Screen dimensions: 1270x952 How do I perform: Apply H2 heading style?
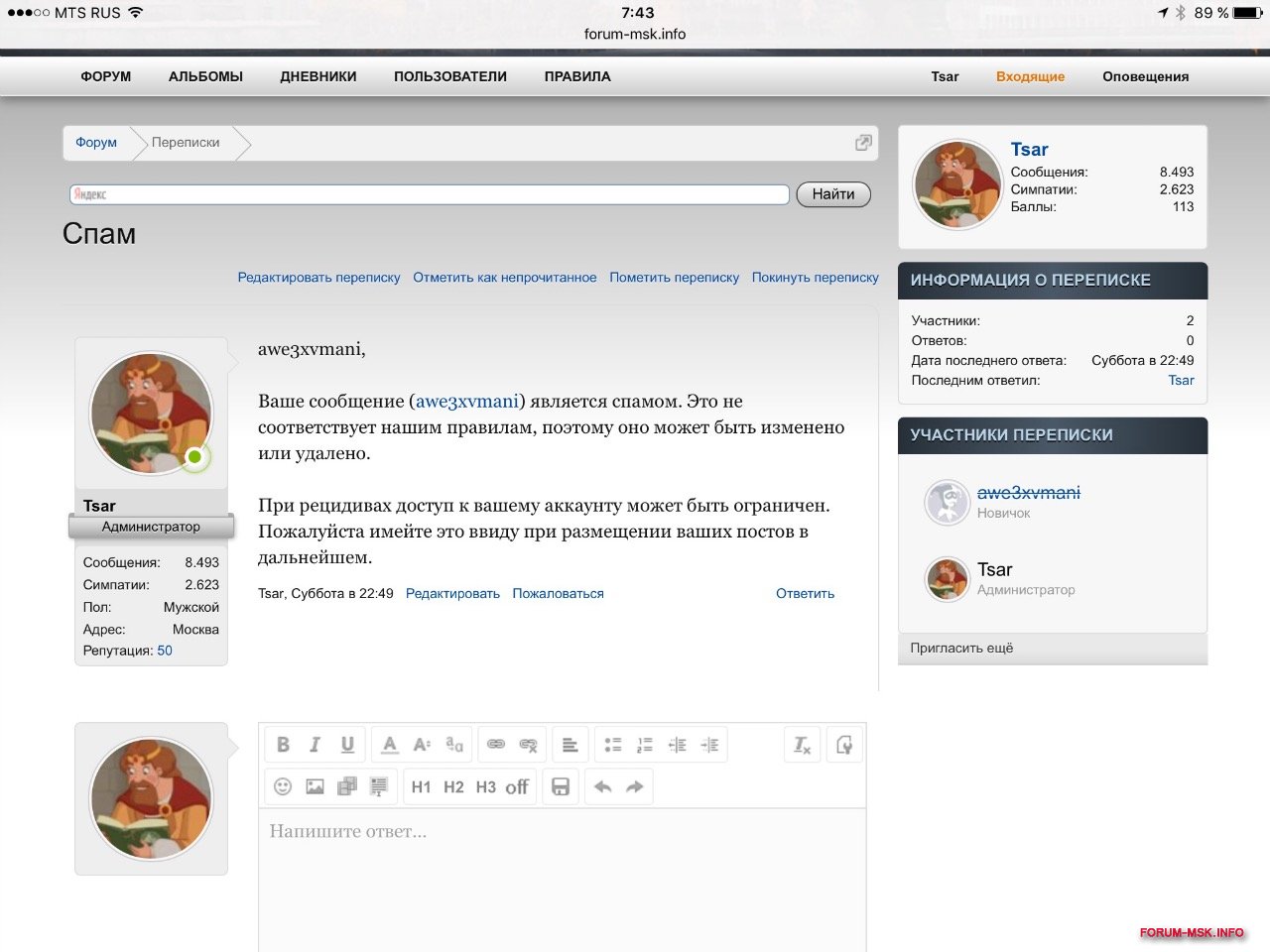pyautogui.click(x=453, y=786)
